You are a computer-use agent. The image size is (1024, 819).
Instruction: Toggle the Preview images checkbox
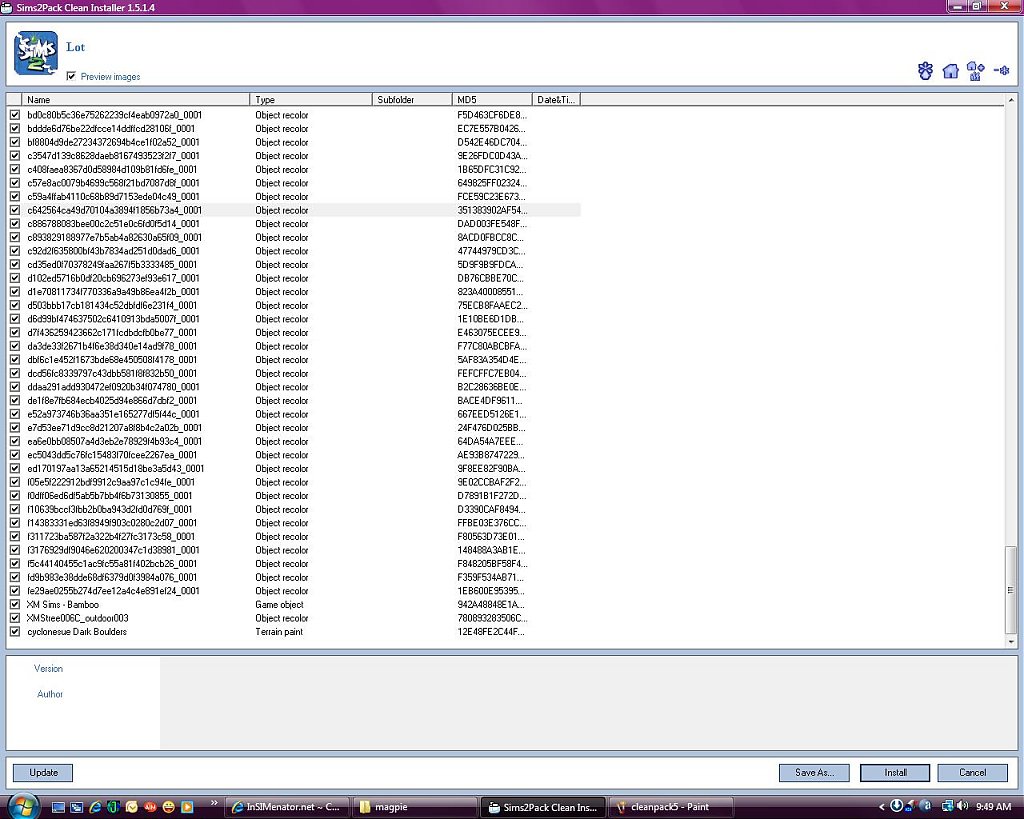pos(71,76)
